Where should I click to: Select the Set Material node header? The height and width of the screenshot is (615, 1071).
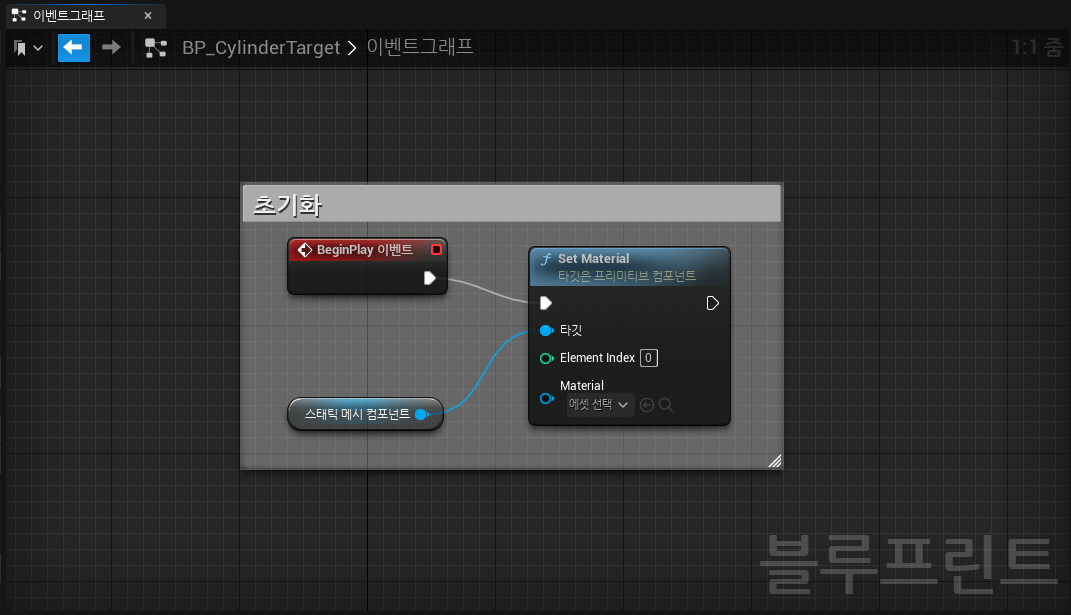[x=630, y=266]
